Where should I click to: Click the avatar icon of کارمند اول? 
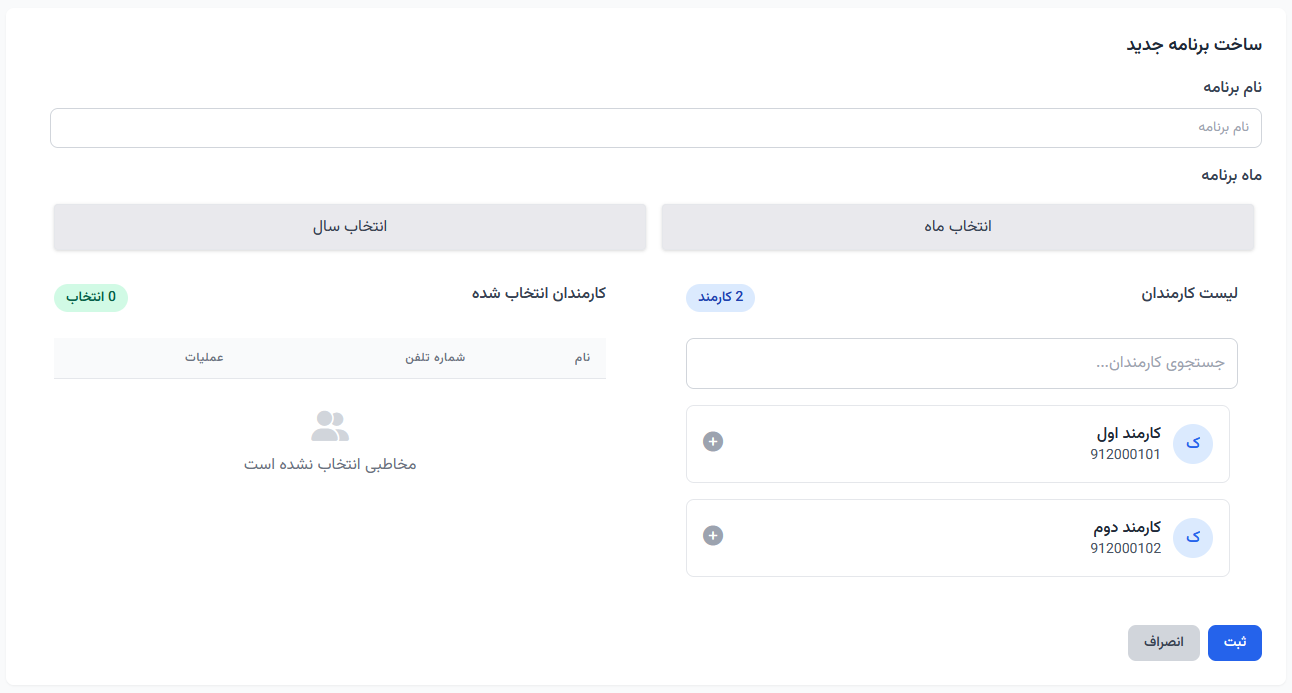coord(1192,443)
